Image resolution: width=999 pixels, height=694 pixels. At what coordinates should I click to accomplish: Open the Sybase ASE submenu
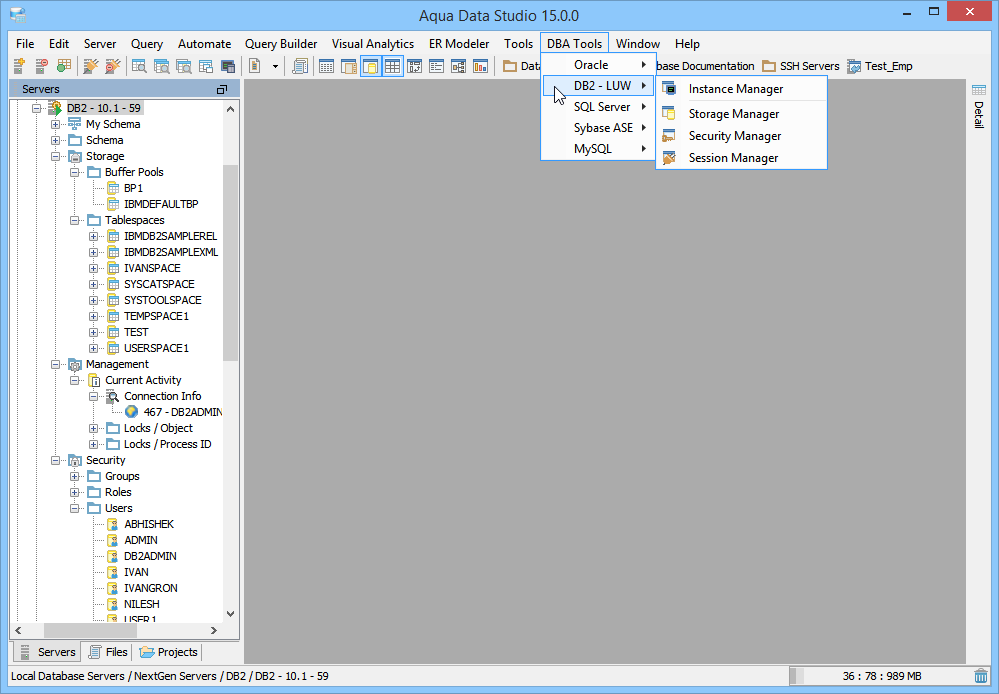tap(598, 128)
